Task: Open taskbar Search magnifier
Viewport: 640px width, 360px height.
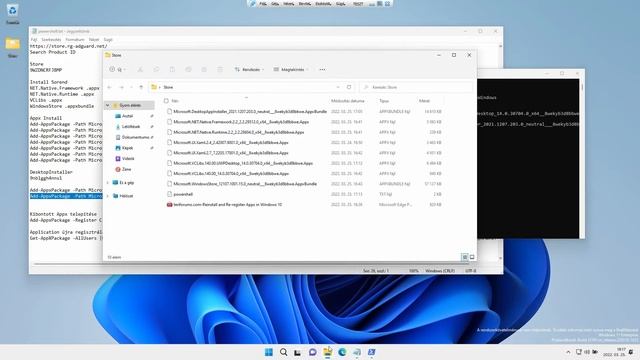Action: coord(283,352)
